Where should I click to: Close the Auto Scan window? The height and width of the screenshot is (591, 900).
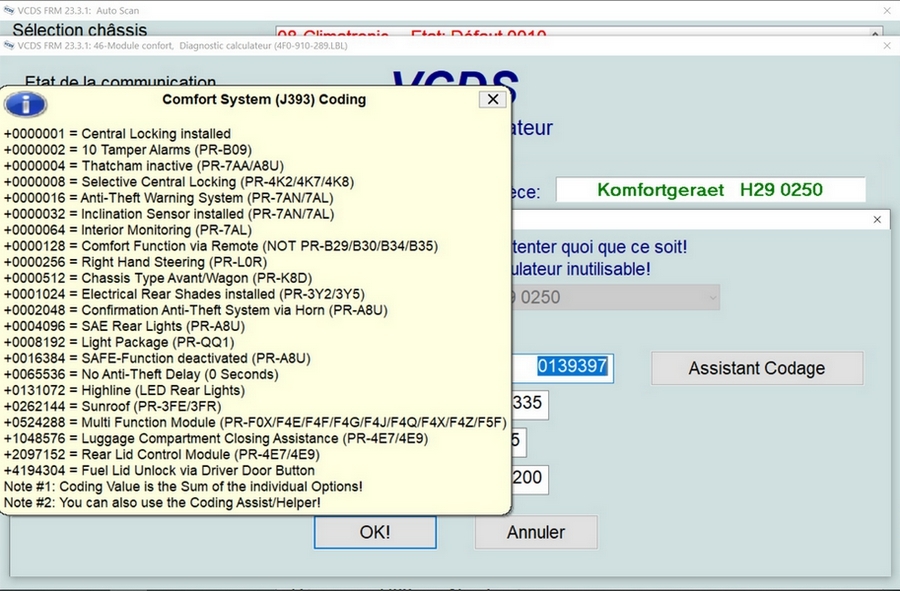point(887,10)
